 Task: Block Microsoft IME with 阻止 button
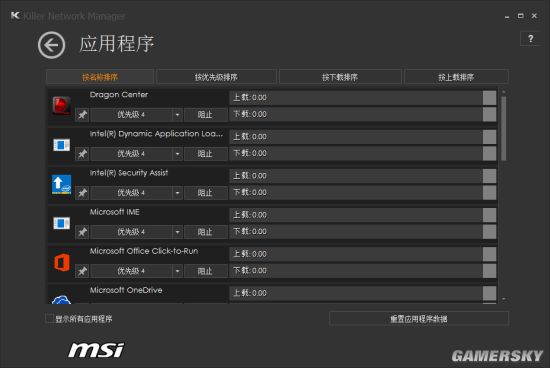205,232
